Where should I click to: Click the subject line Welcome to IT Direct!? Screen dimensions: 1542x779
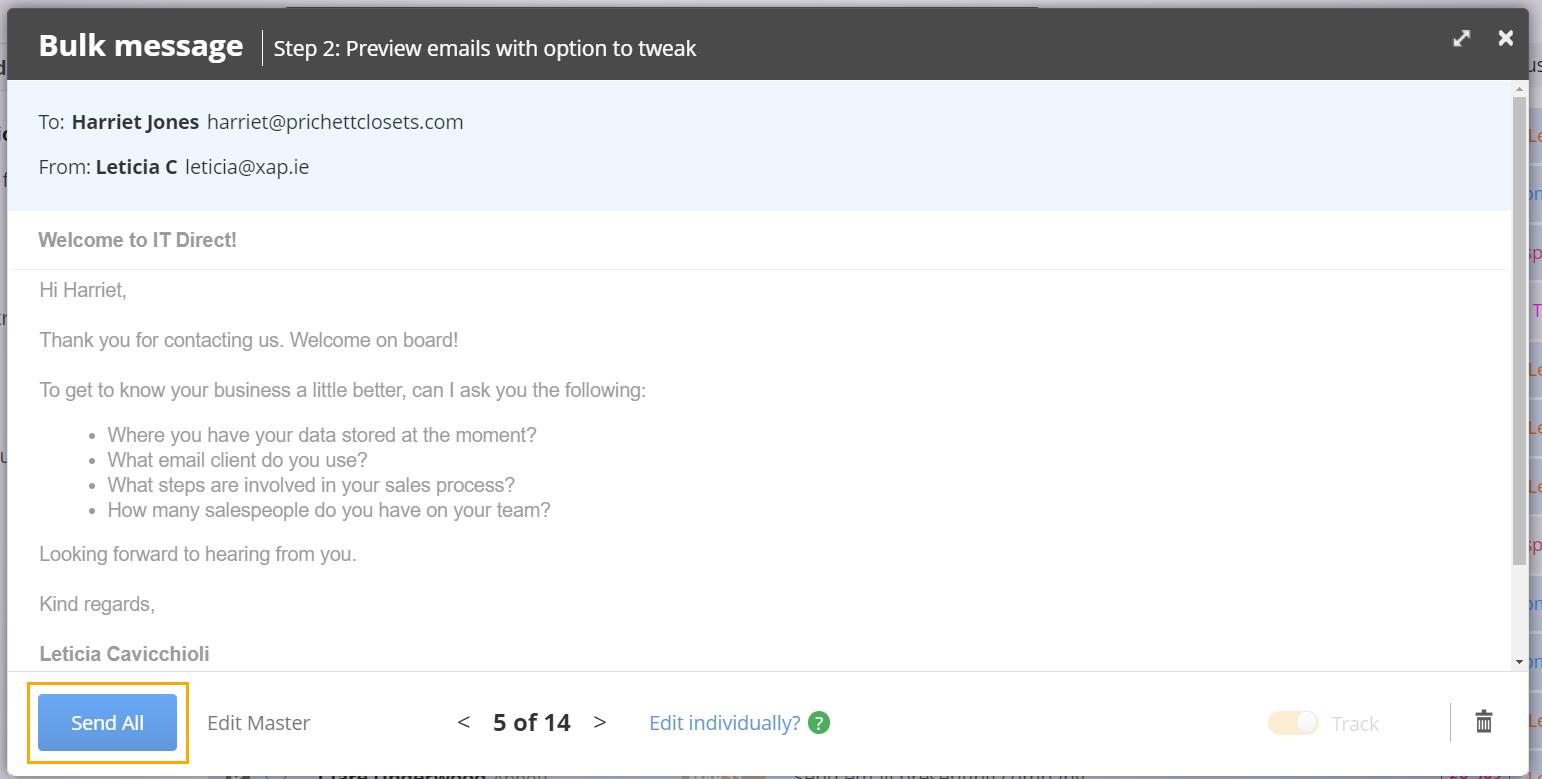coord(138,240)
